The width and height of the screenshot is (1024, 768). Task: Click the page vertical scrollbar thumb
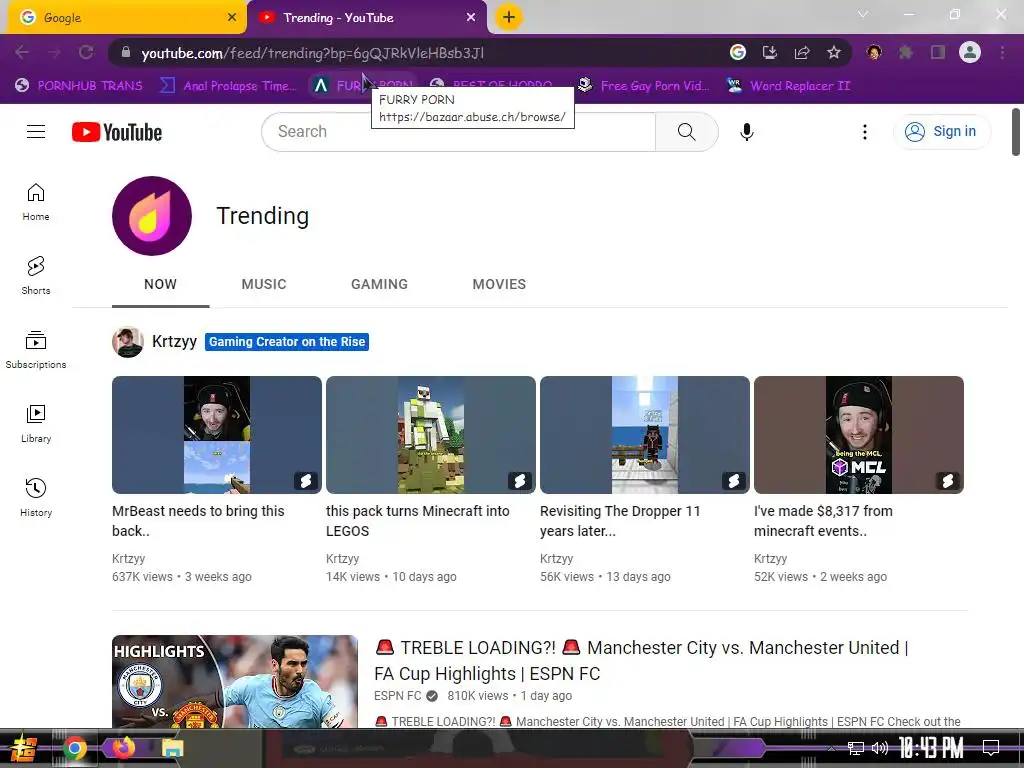click(x=1016, y=132)
